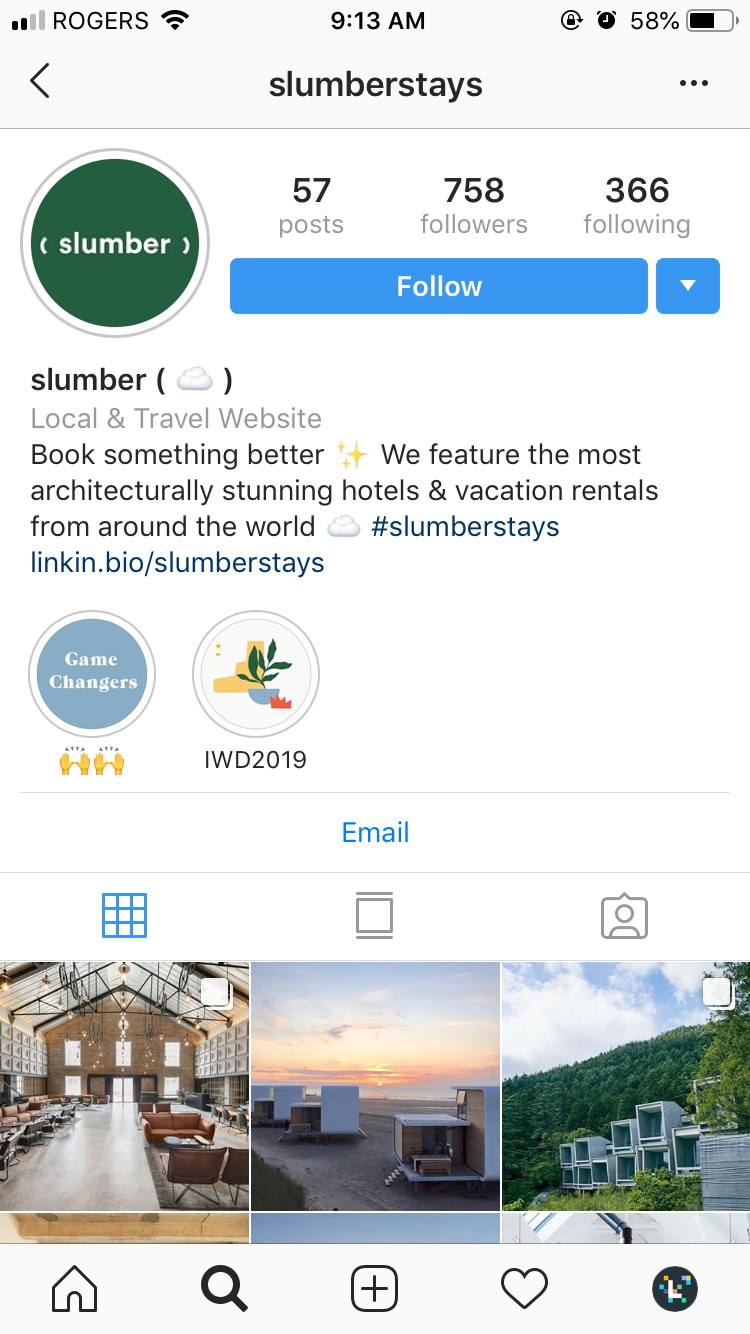Expand suggested accounts dropdown arrow
Image resolution: width=750 pixels, height=1334 pixels.
(688, 286)
